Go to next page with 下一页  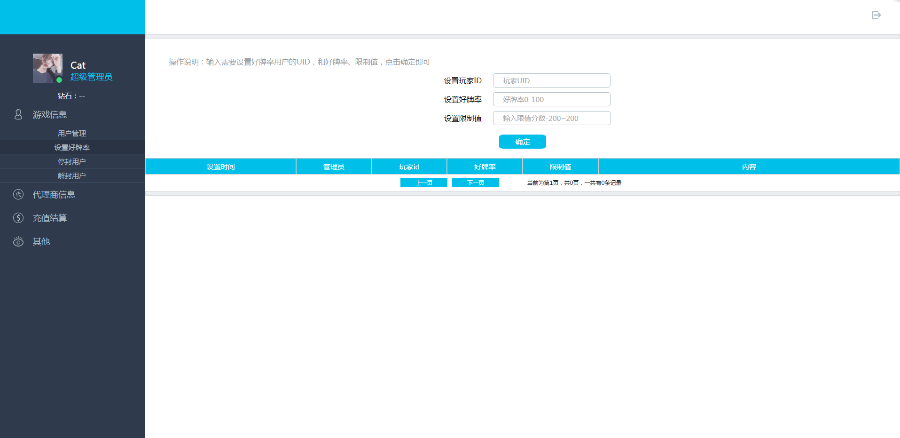tap(475, 183)
